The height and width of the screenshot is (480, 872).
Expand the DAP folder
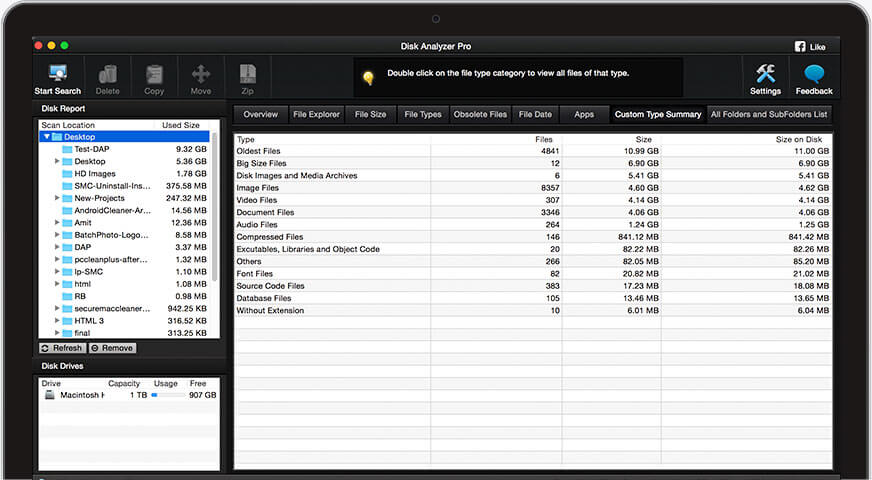click(57, 247)
